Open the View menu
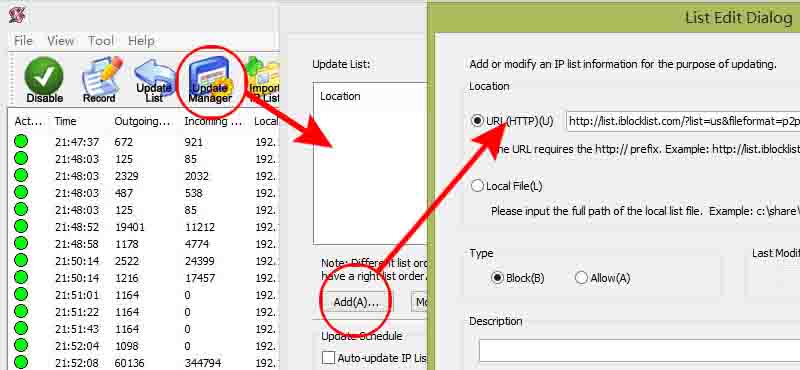The width and height of the screenshot is (800, 370). coord(60,41)
